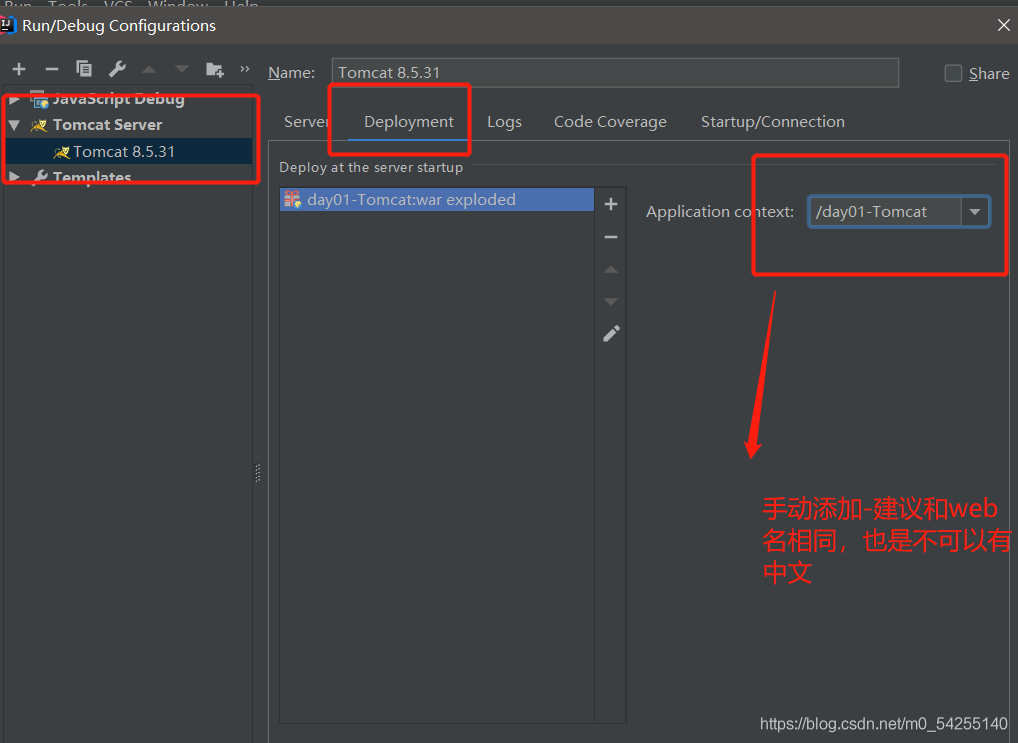
Task: Show more toolbar actions chevron
Action: [x=245, y=68]
